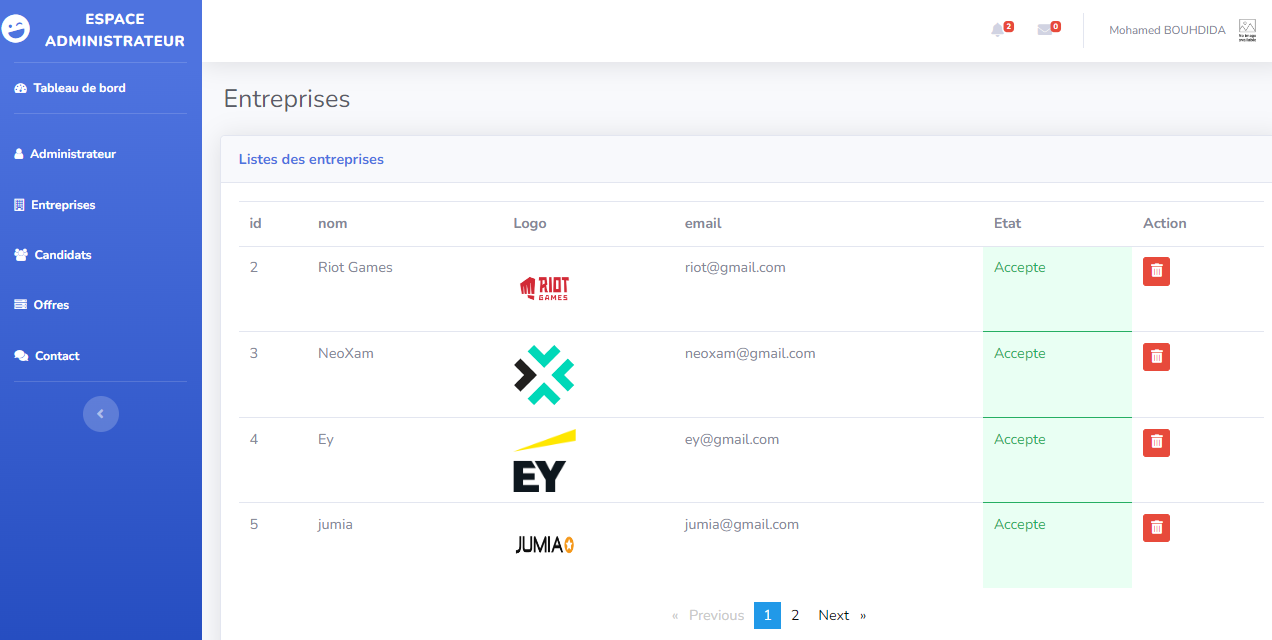Go to Administrateur section
This screenshot has height=640, width=1272.
(73, 154)
